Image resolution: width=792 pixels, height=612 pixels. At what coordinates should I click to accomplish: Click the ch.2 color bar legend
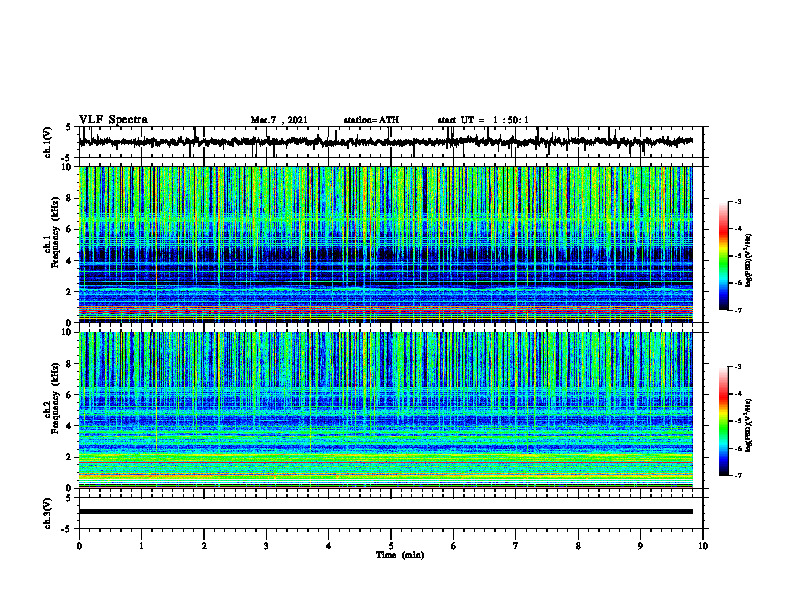coord(723,421)
